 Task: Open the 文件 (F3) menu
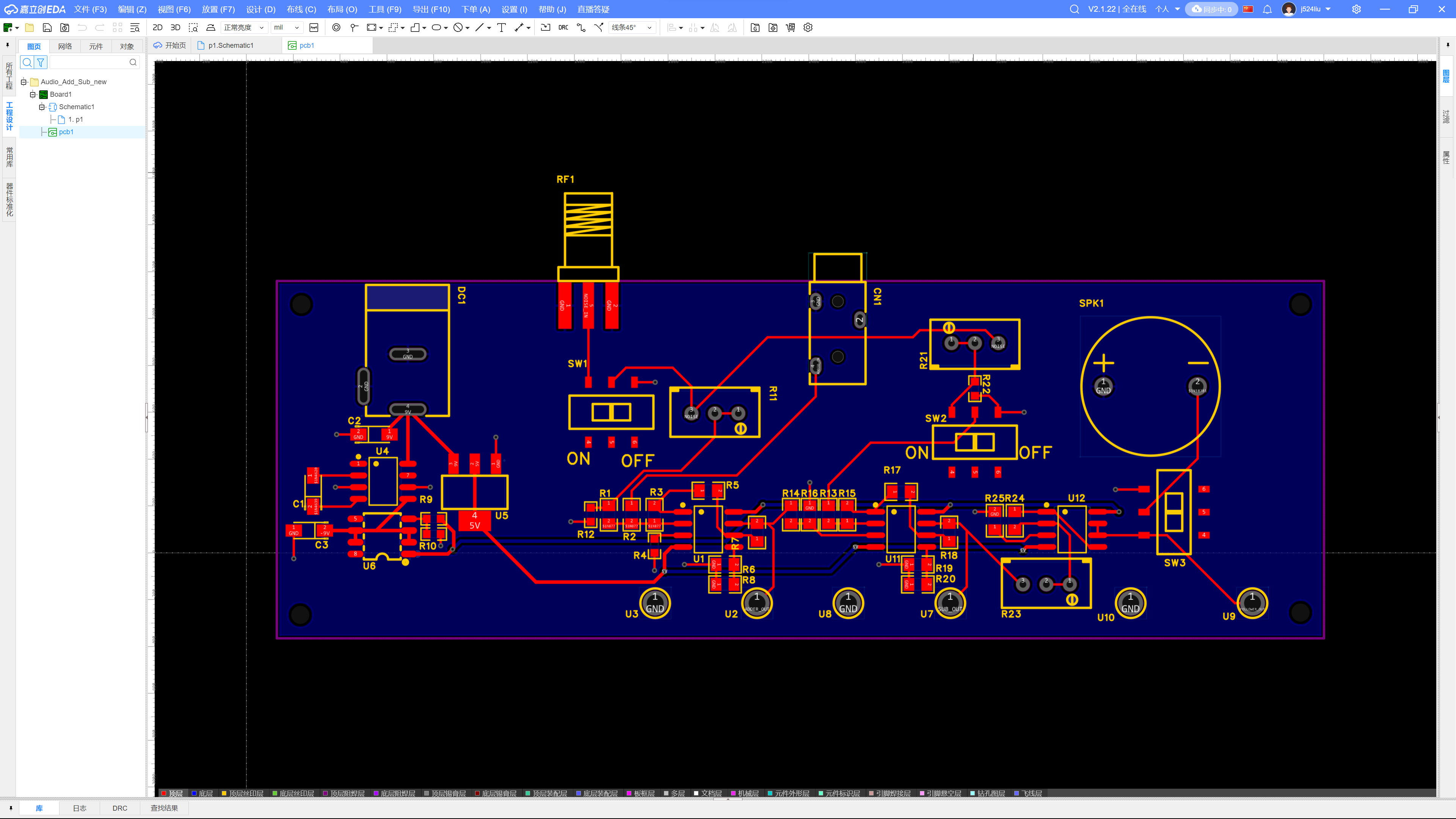click(x=90, y=9)
